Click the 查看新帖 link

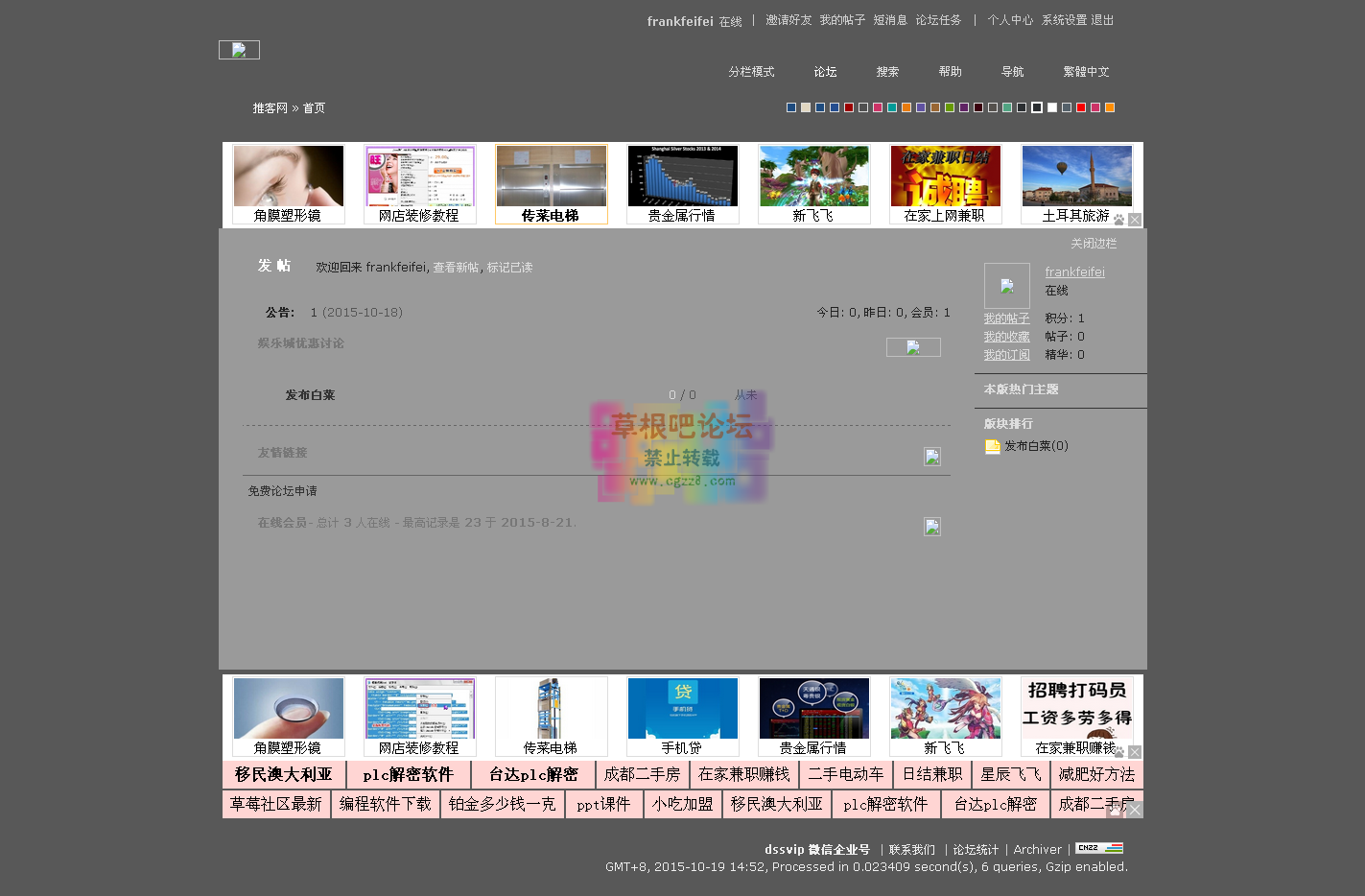click(455, 268)
